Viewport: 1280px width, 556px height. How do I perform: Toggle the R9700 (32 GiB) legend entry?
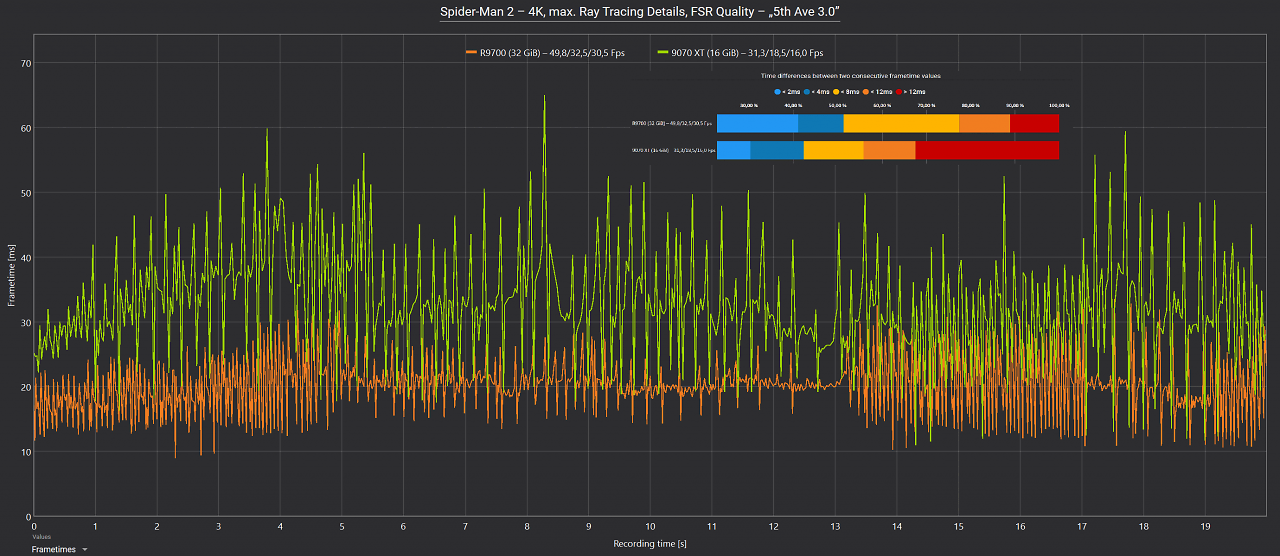pos(544,53)
